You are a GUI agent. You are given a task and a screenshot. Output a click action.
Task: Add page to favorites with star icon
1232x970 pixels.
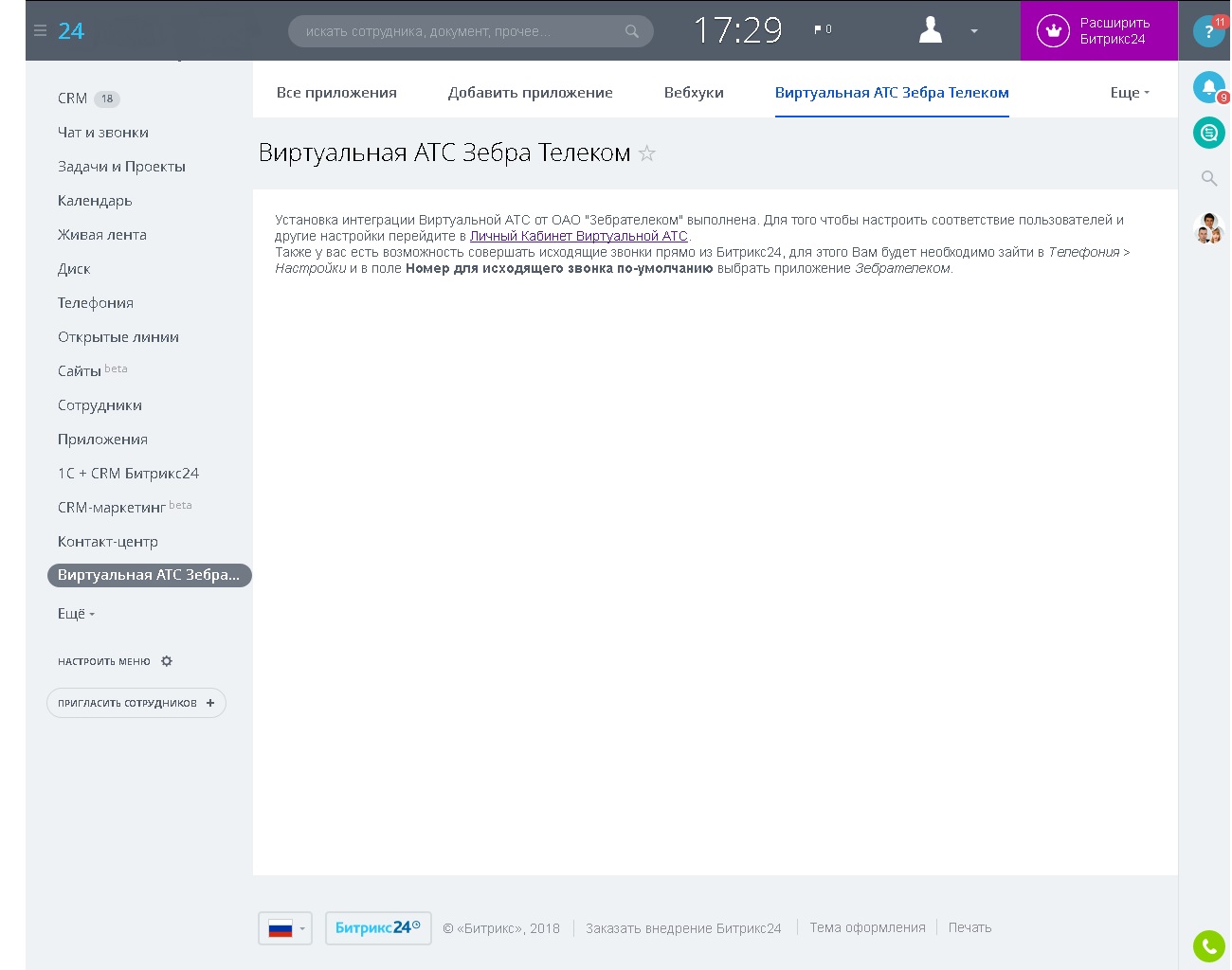click(x=647, y=153)
